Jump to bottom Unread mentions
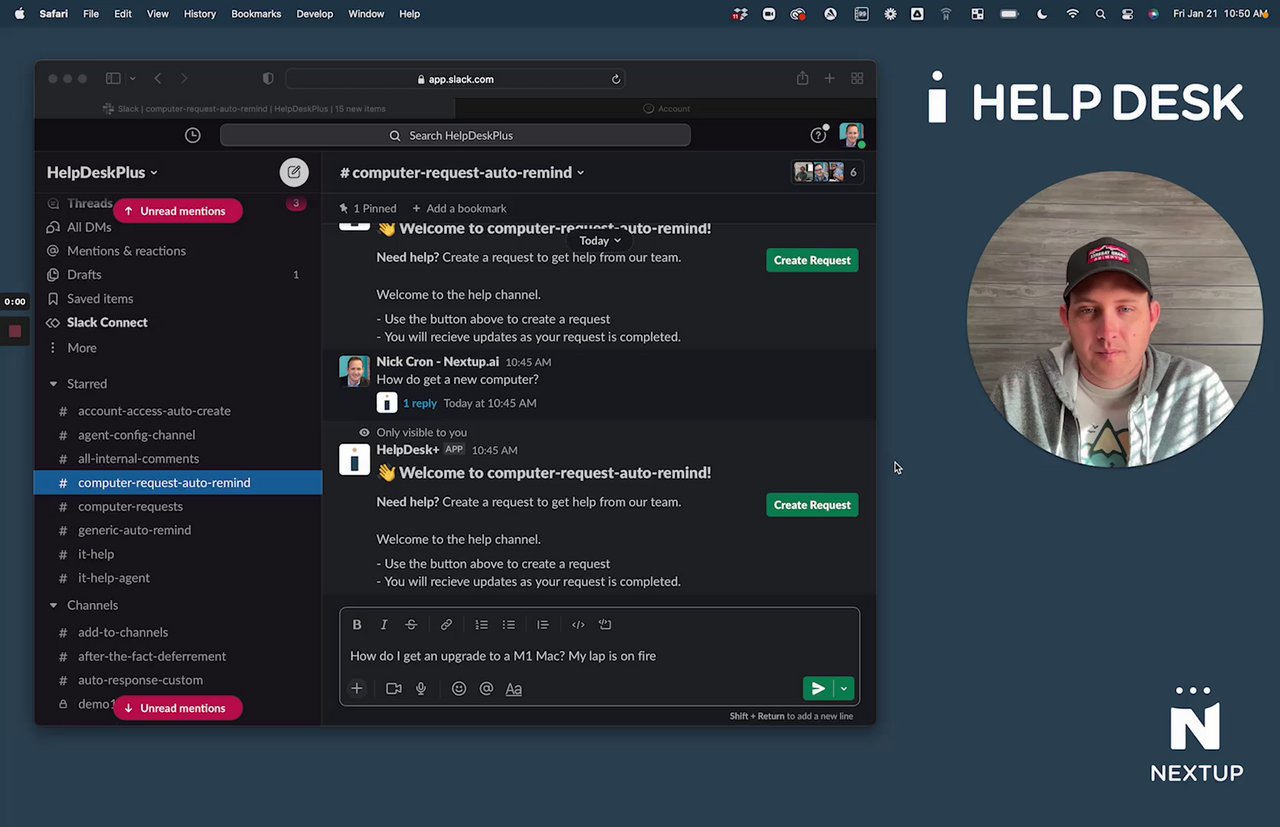 [x=177, y=708]
